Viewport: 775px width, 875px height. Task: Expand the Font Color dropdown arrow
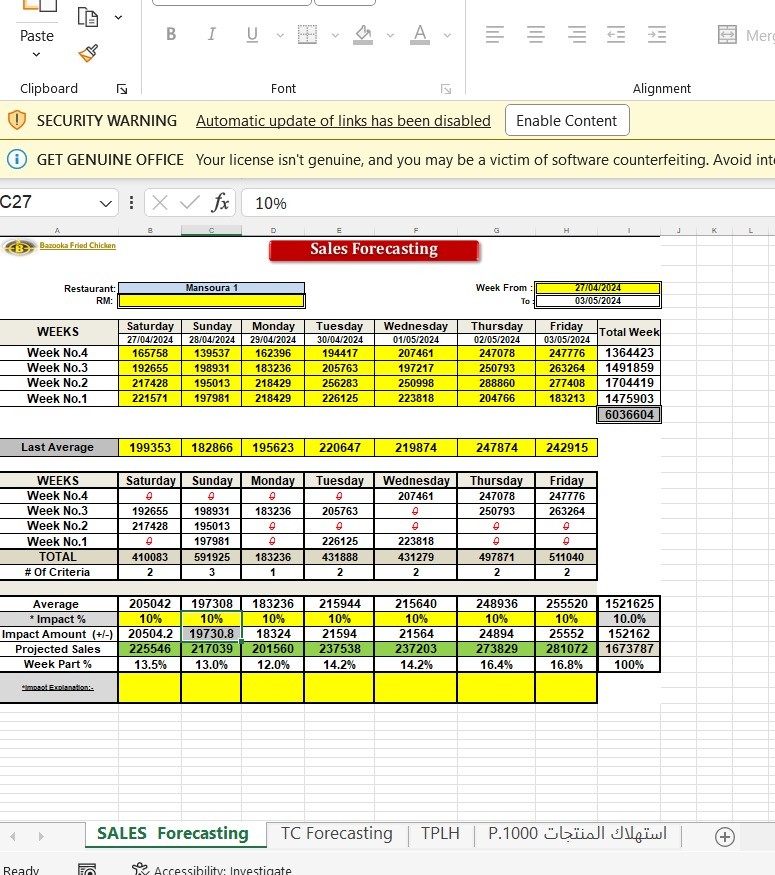447,35
